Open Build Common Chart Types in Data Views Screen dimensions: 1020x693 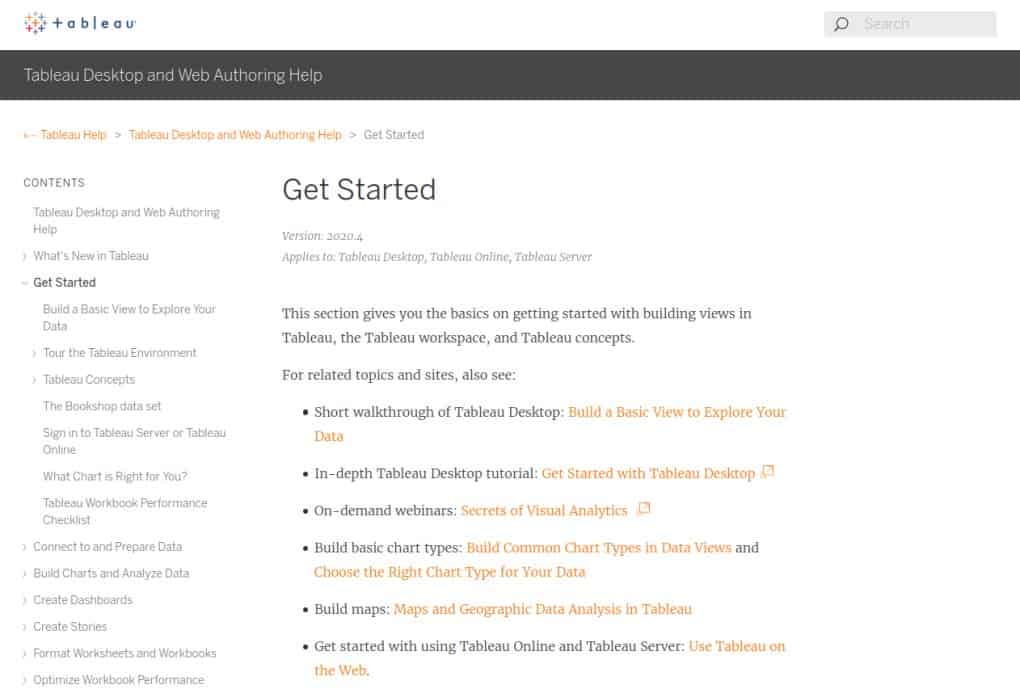tap(598, 547)
